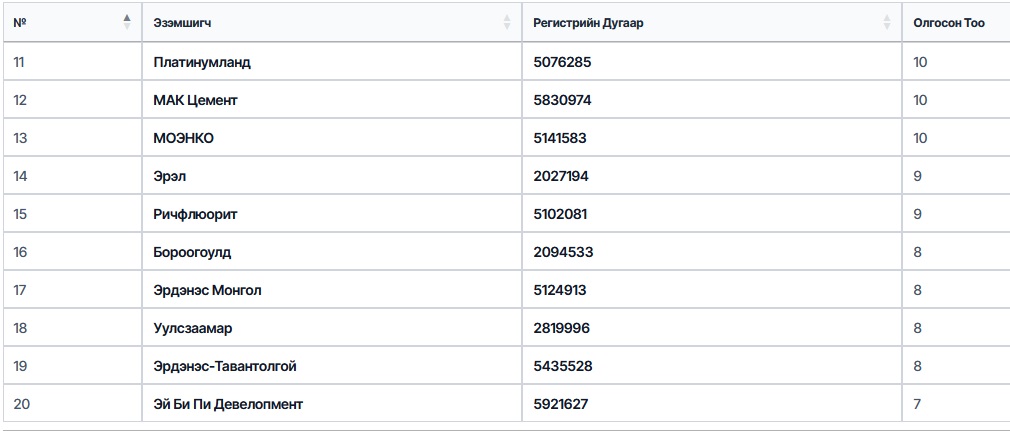
Task: Click the Эрэл owner name
Action: pyautogui.click(x=170, y=176)
